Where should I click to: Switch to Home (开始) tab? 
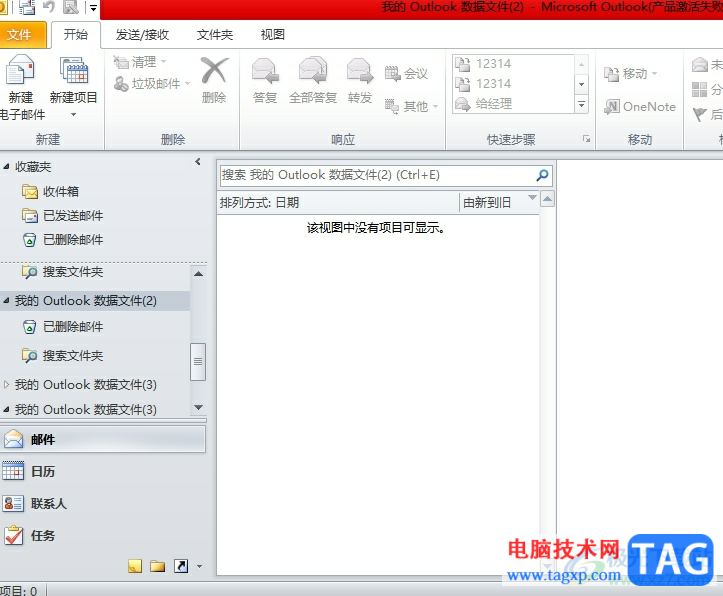pos(76,35)
